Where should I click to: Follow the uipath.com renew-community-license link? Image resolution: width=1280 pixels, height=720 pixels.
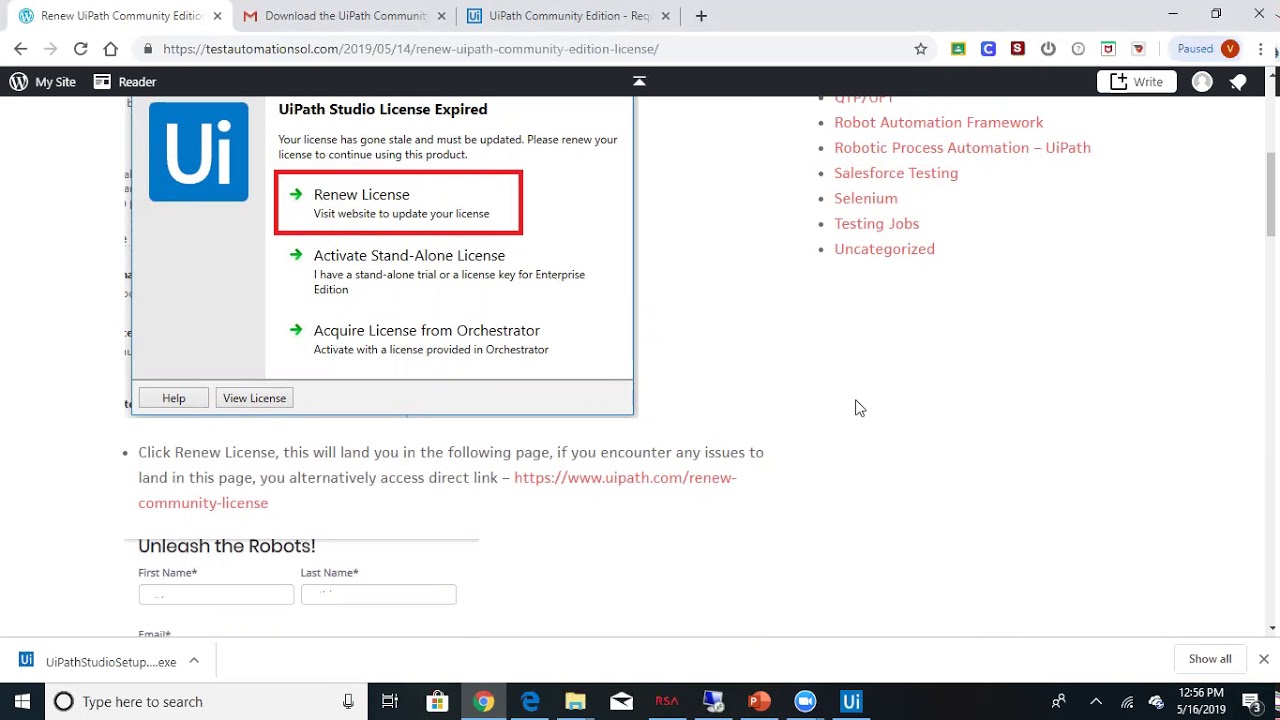(x=437, y=490)
